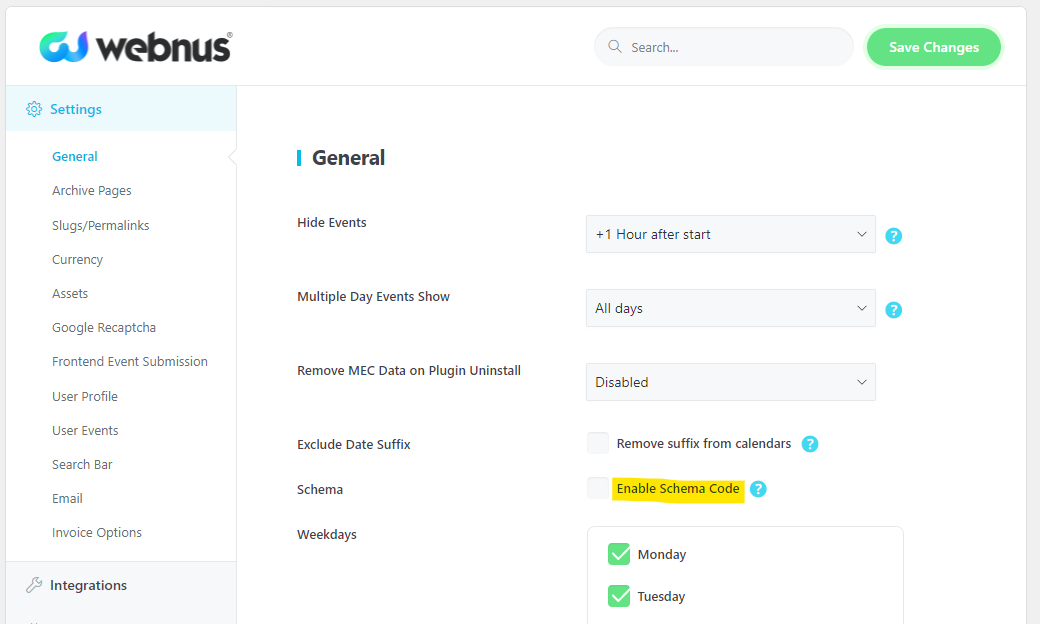Uncheck the Monday weekday checkbox
This screenshot has height=624, width=1040.
(619, 554)
